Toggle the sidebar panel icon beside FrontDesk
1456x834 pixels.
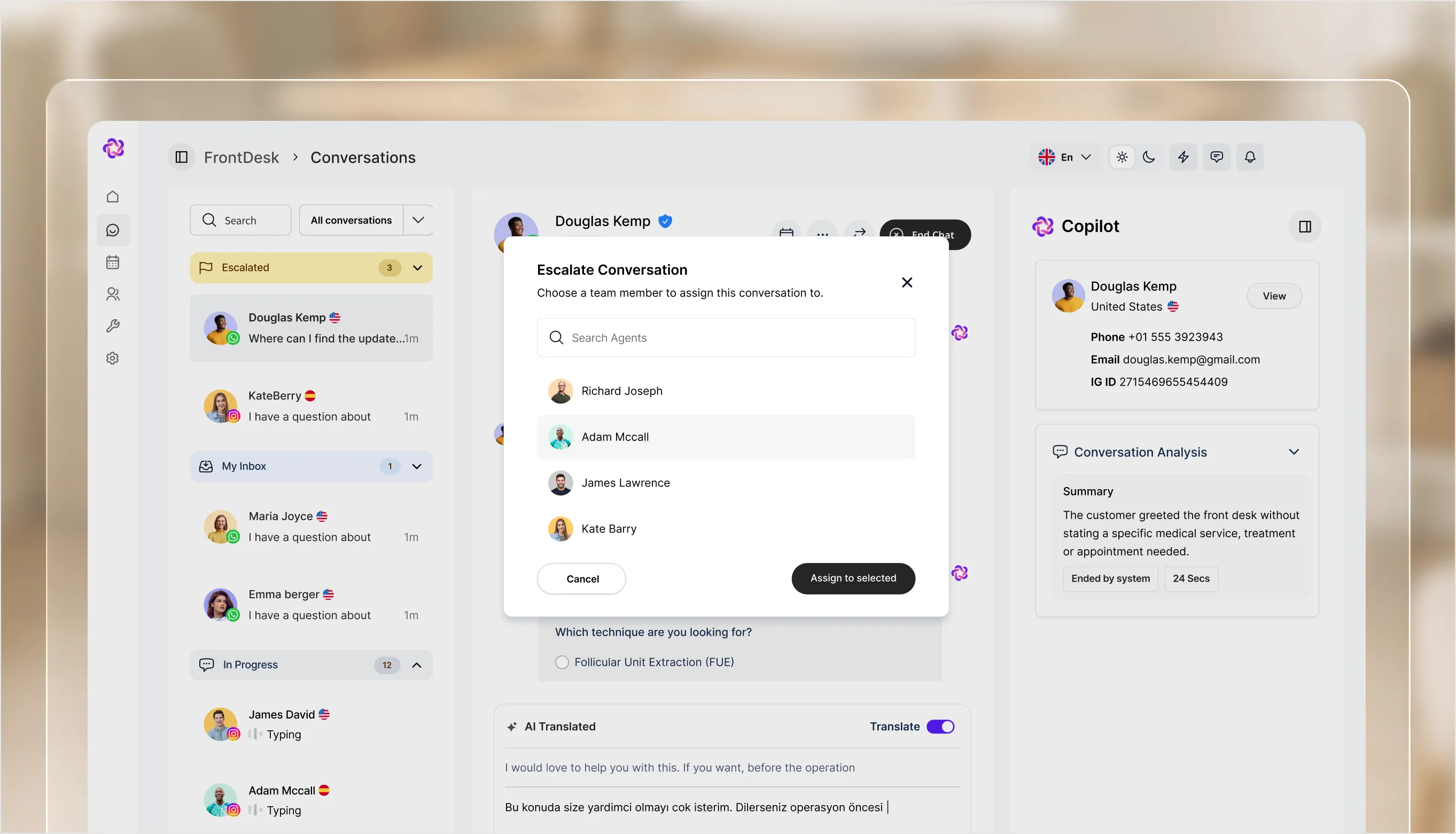pos(182,157)
